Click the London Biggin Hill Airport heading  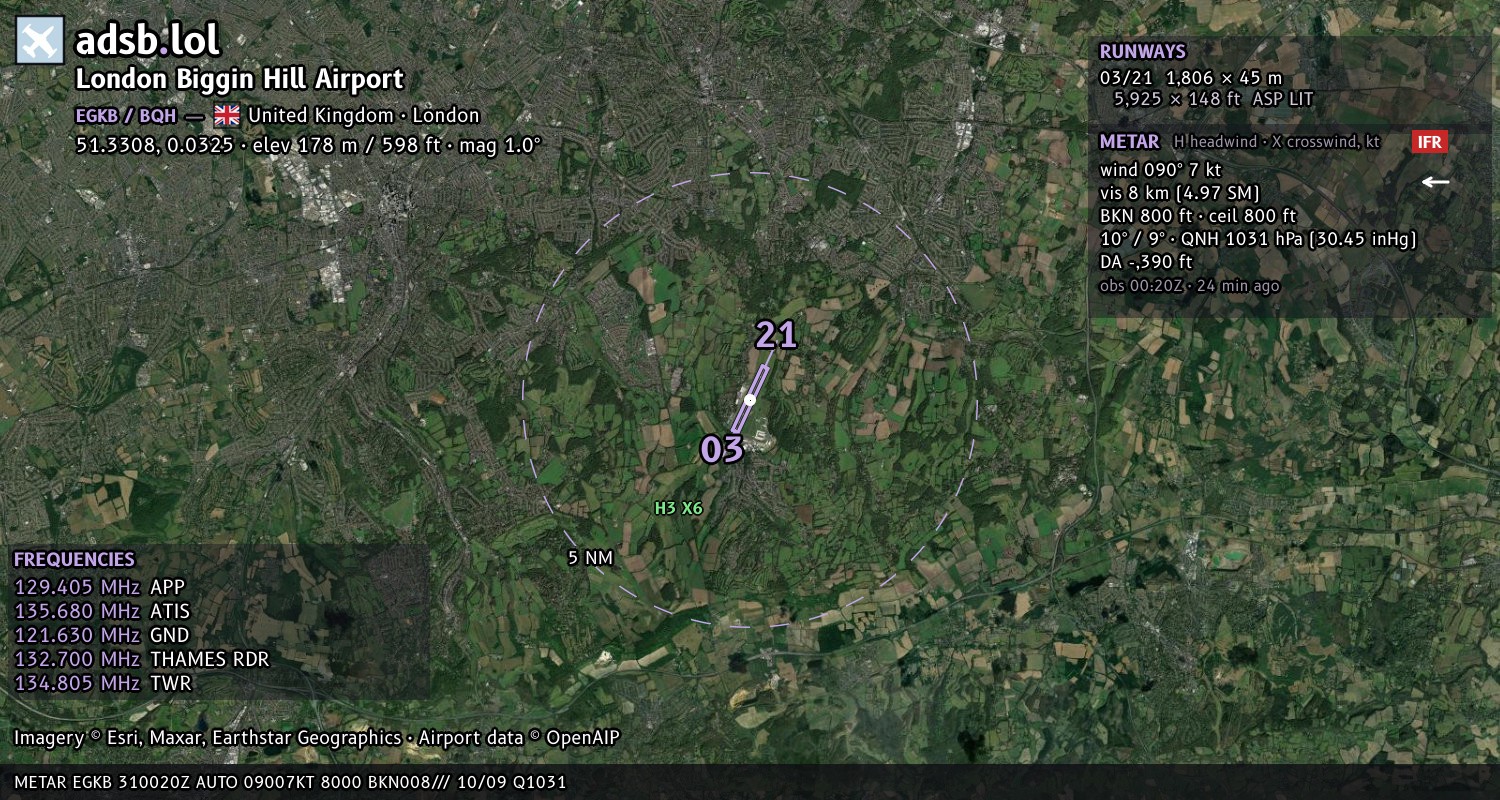click(x=240, y=79)
